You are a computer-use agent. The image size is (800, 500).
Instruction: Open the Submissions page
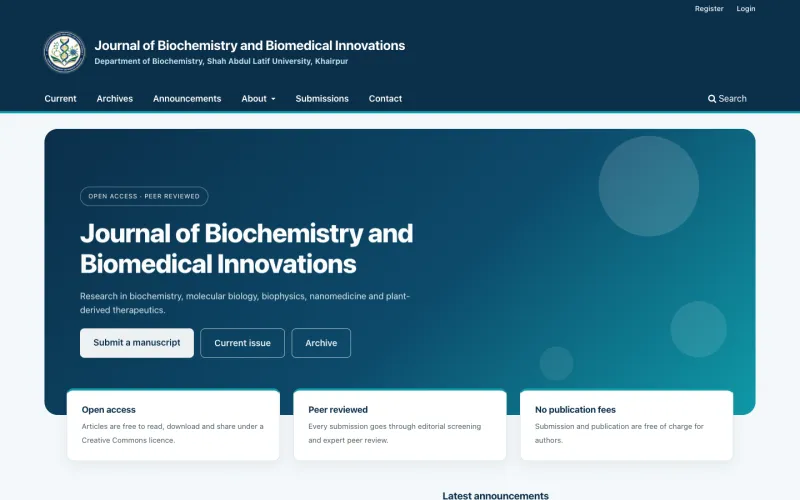click(x=322, y=98)
